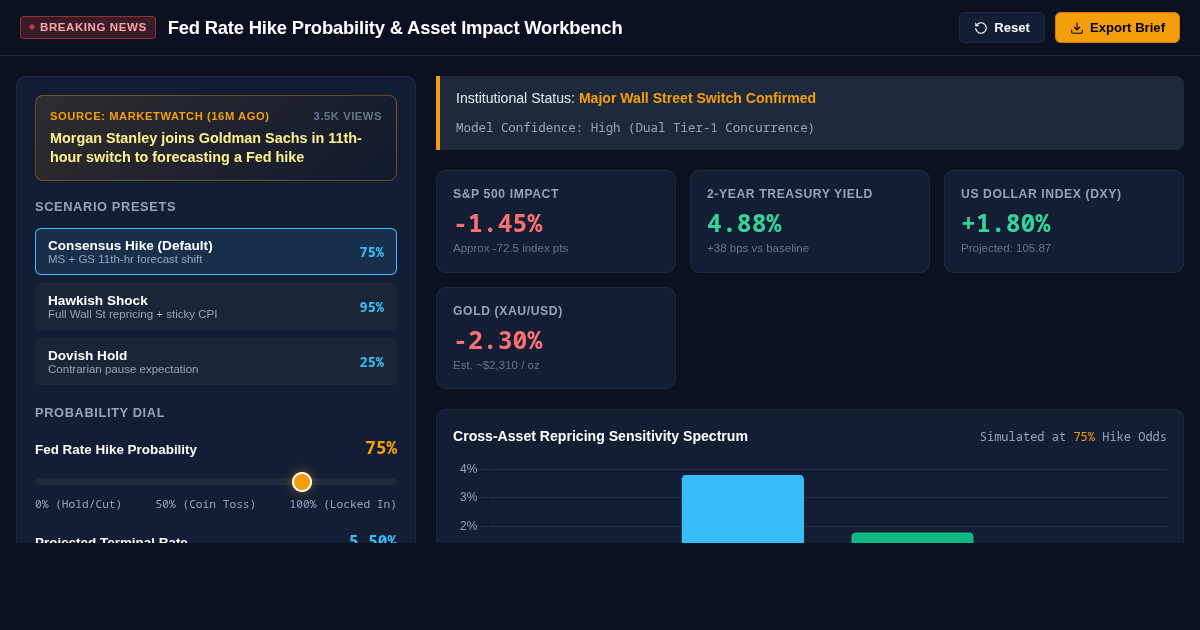The height and width of the screenshot is (630, 1200).
Task: Click the blue bar in sensitivity chart
Action: (x=743, y=509)
